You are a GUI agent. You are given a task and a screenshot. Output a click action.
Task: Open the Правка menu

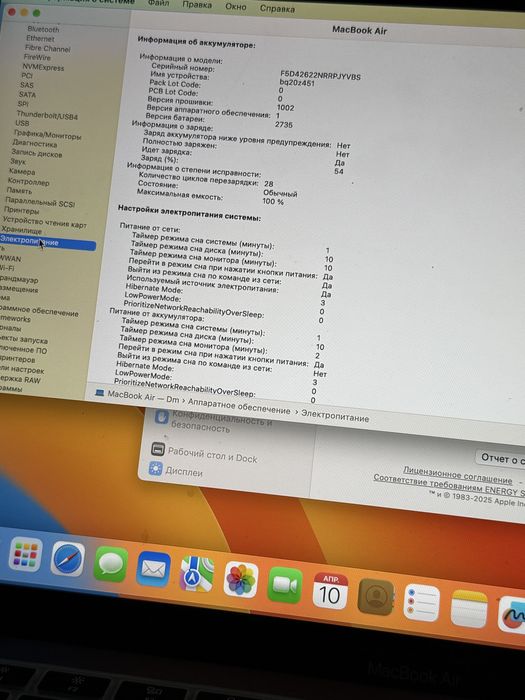tap(197, 5)
